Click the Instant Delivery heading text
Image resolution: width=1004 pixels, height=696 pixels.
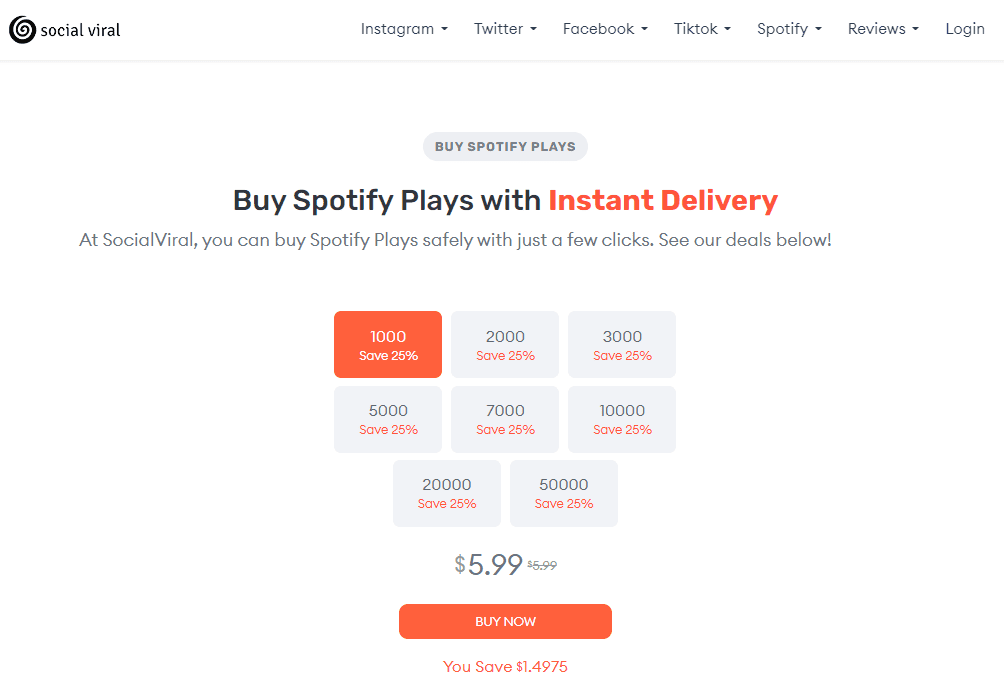coord(662,200)
